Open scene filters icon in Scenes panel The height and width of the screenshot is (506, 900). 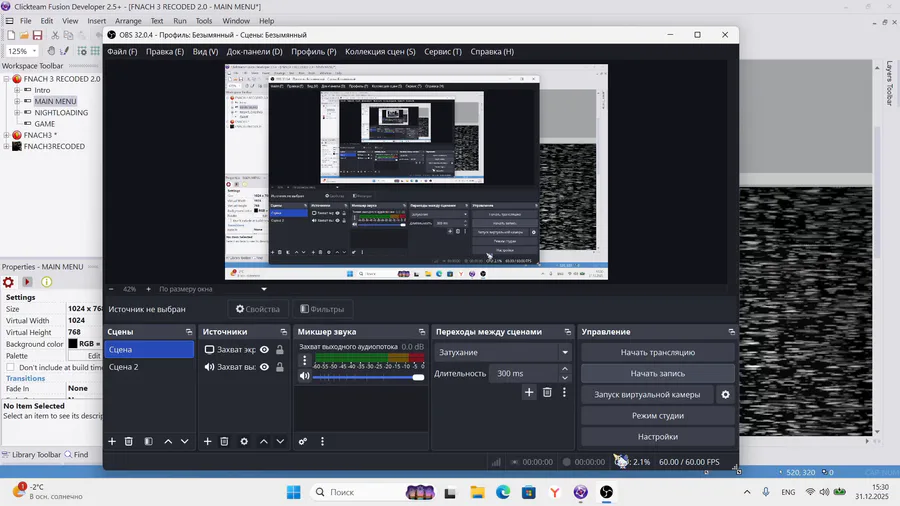(149, 441)
